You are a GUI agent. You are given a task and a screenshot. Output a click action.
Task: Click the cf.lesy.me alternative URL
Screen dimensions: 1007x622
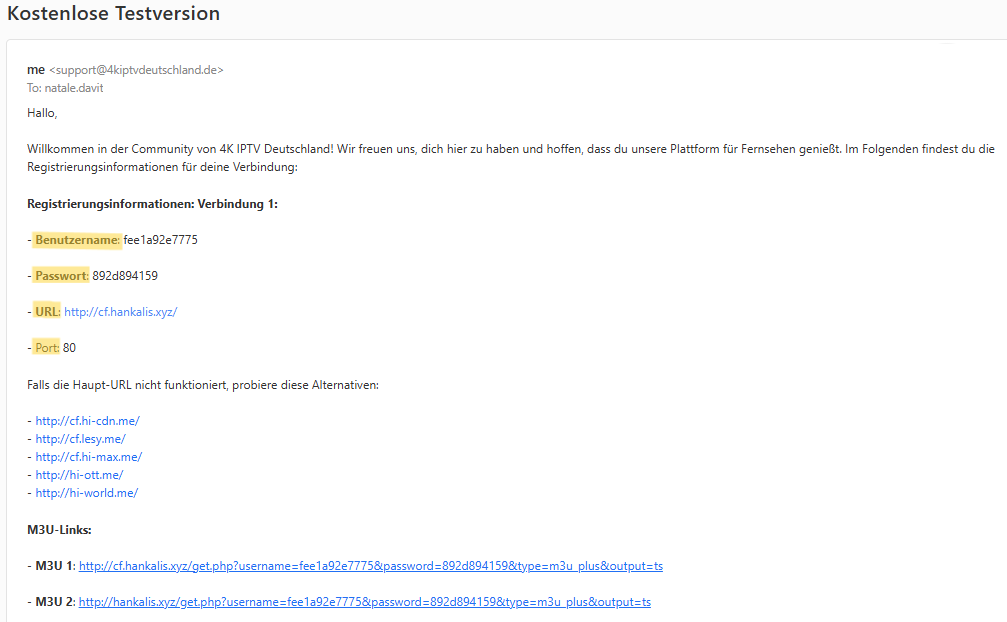click(x=80, y=439)
